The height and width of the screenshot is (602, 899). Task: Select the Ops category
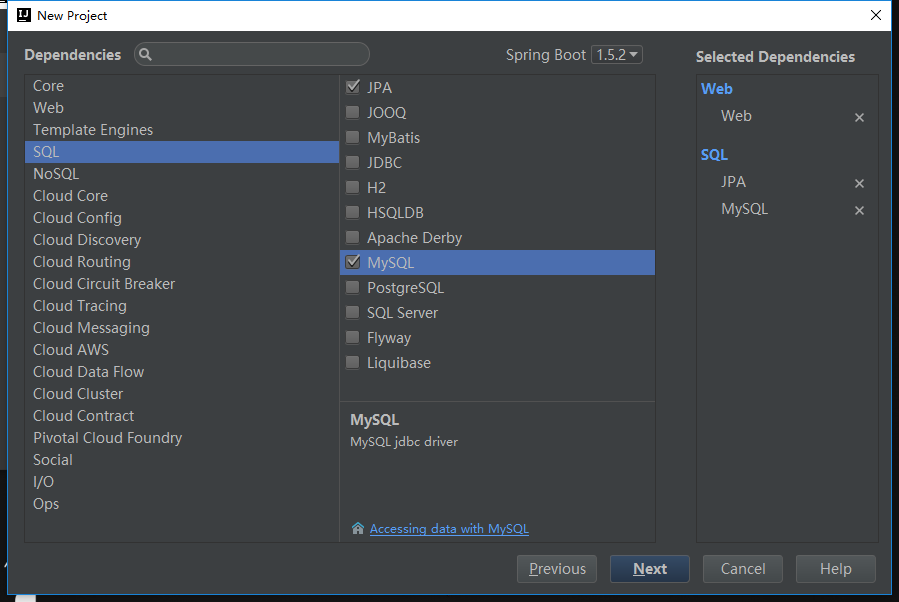[182, 504]
